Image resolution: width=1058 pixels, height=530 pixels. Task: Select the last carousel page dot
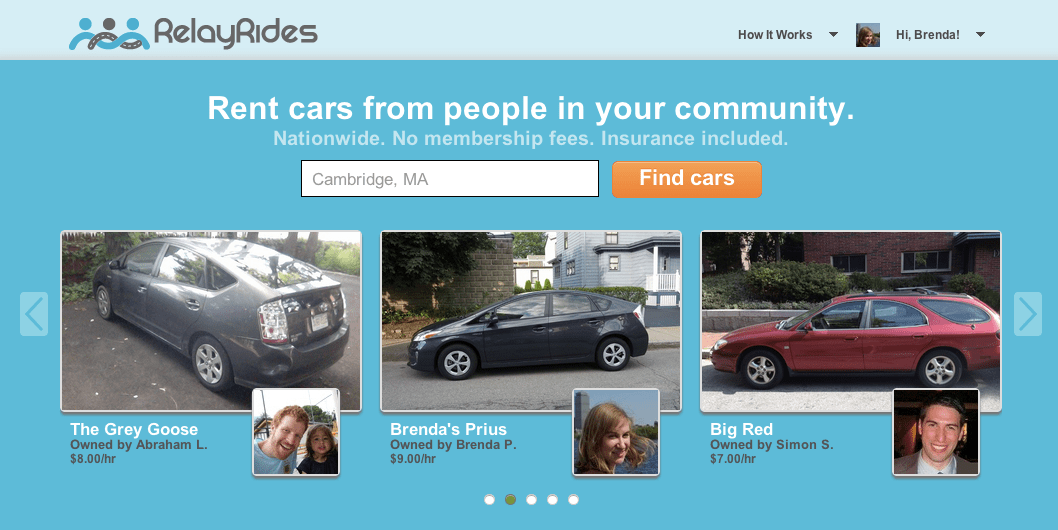(573, 500)
